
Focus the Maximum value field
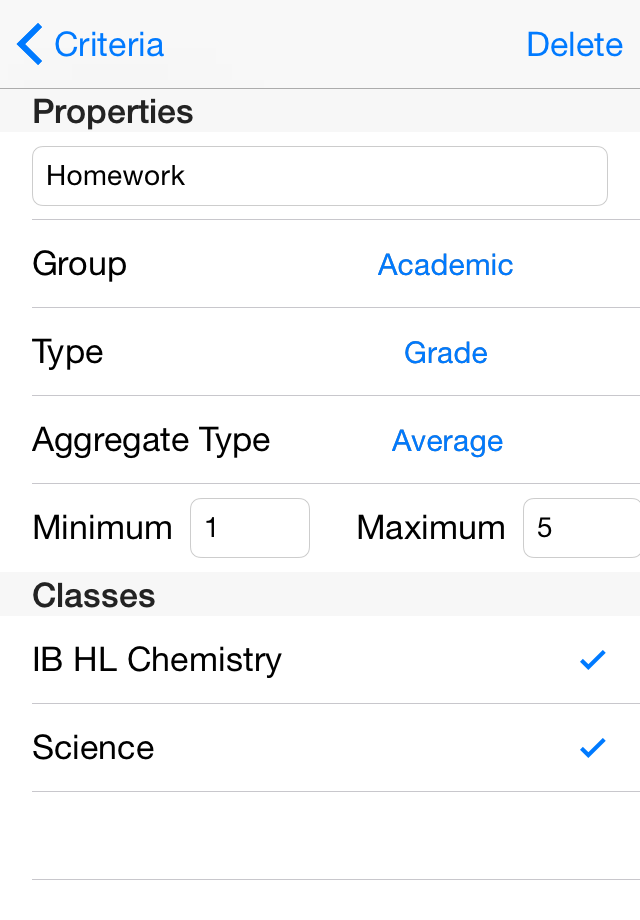point(581,528)
